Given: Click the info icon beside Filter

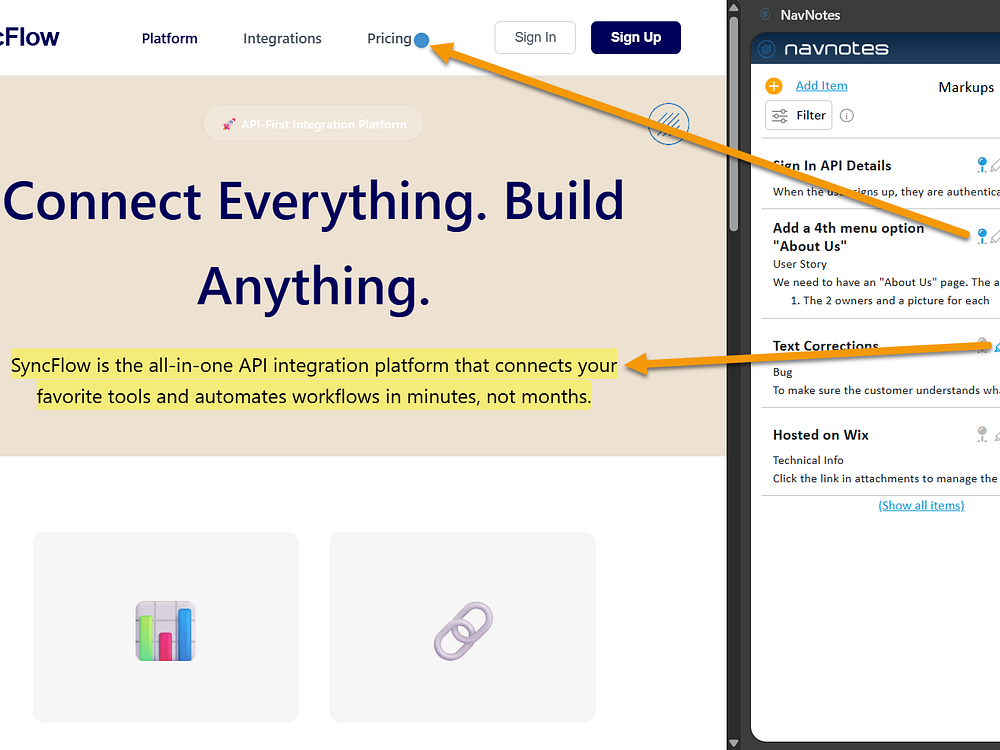Looking at the screenshot, I should (847, 115).
